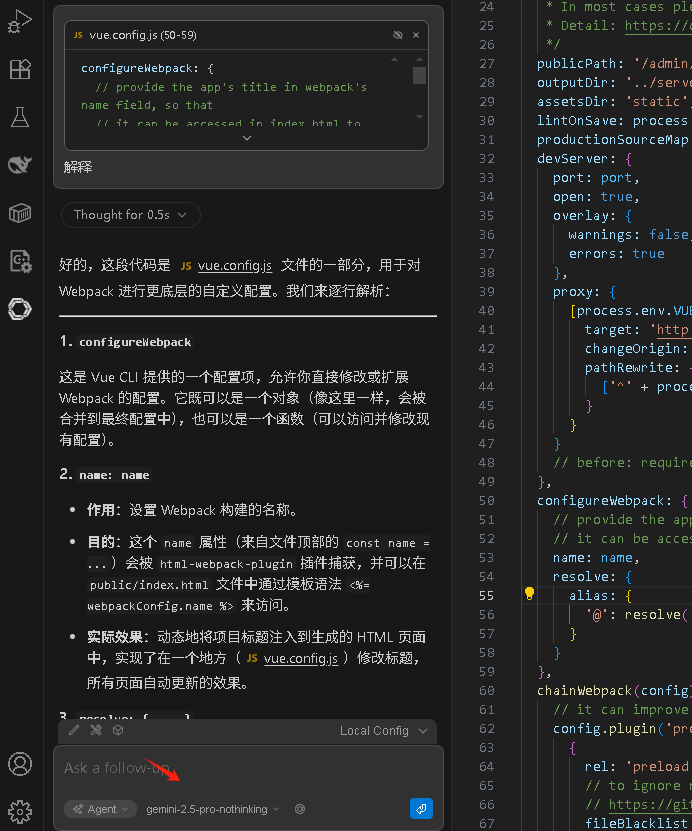
Task: Open the gemini-2.5-pro-nothinking model dropdown
Action: click(212, 809)
